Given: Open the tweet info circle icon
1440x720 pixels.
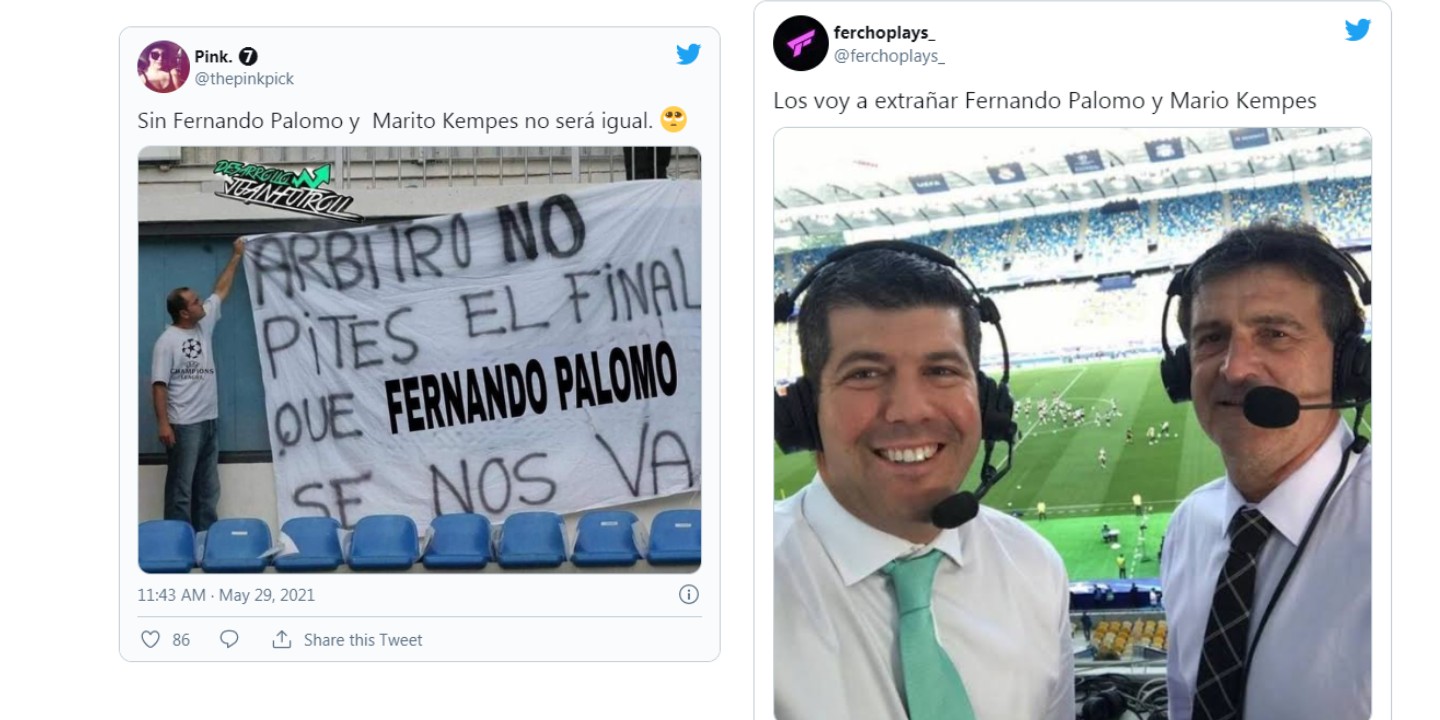Looking at the screenshot, I should 689,594.
